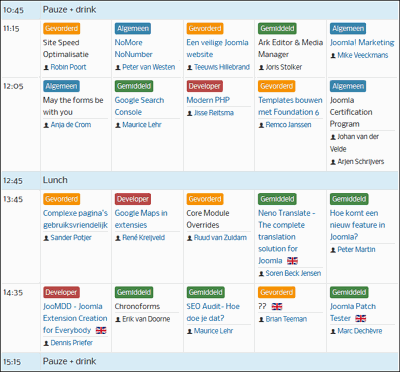Click the Site Speed Optimalisatie title
The image size is (400, 372).
pyautogui.click(x=66, y=48)
